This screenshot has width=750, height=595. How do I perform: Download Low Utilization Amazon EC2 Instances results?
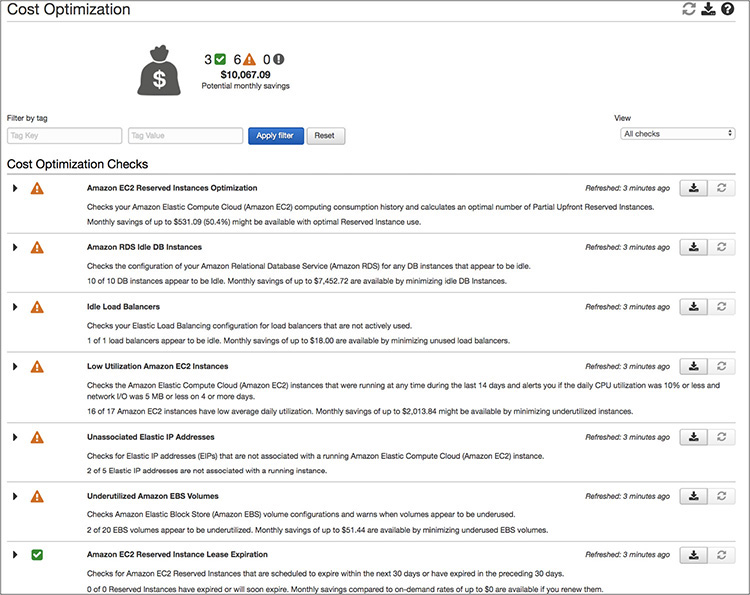[x=694, y=366]
